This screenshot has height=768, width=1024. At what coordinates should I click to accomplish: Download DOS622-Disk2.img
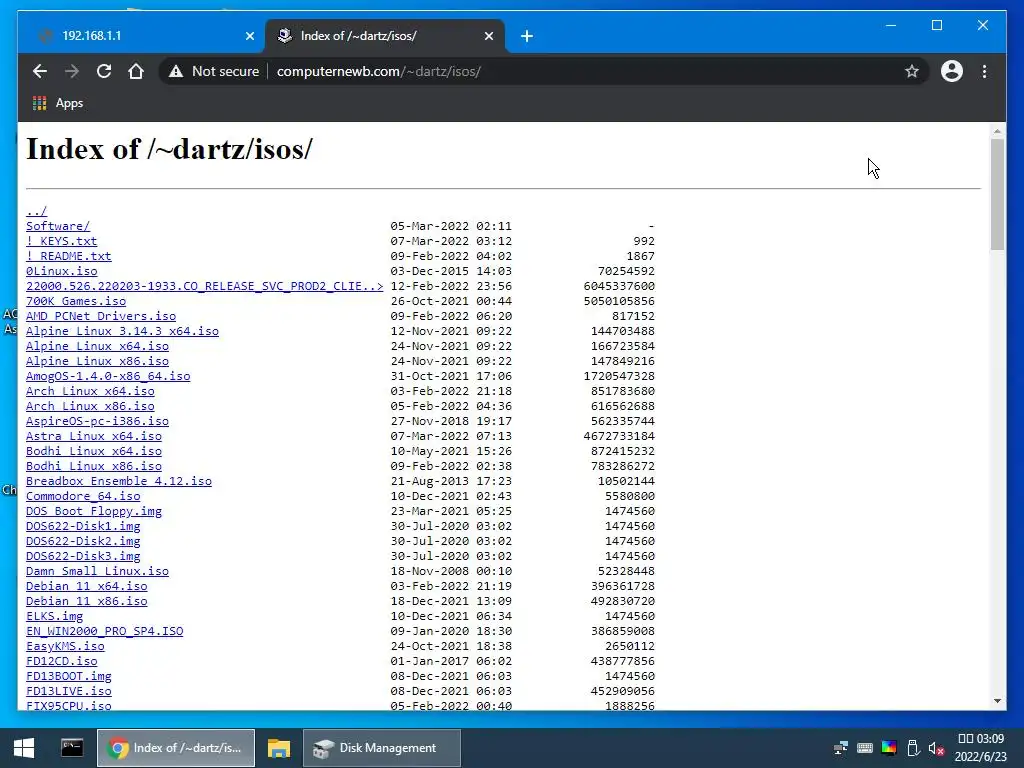pyautogui.click(x=83, y=541)
